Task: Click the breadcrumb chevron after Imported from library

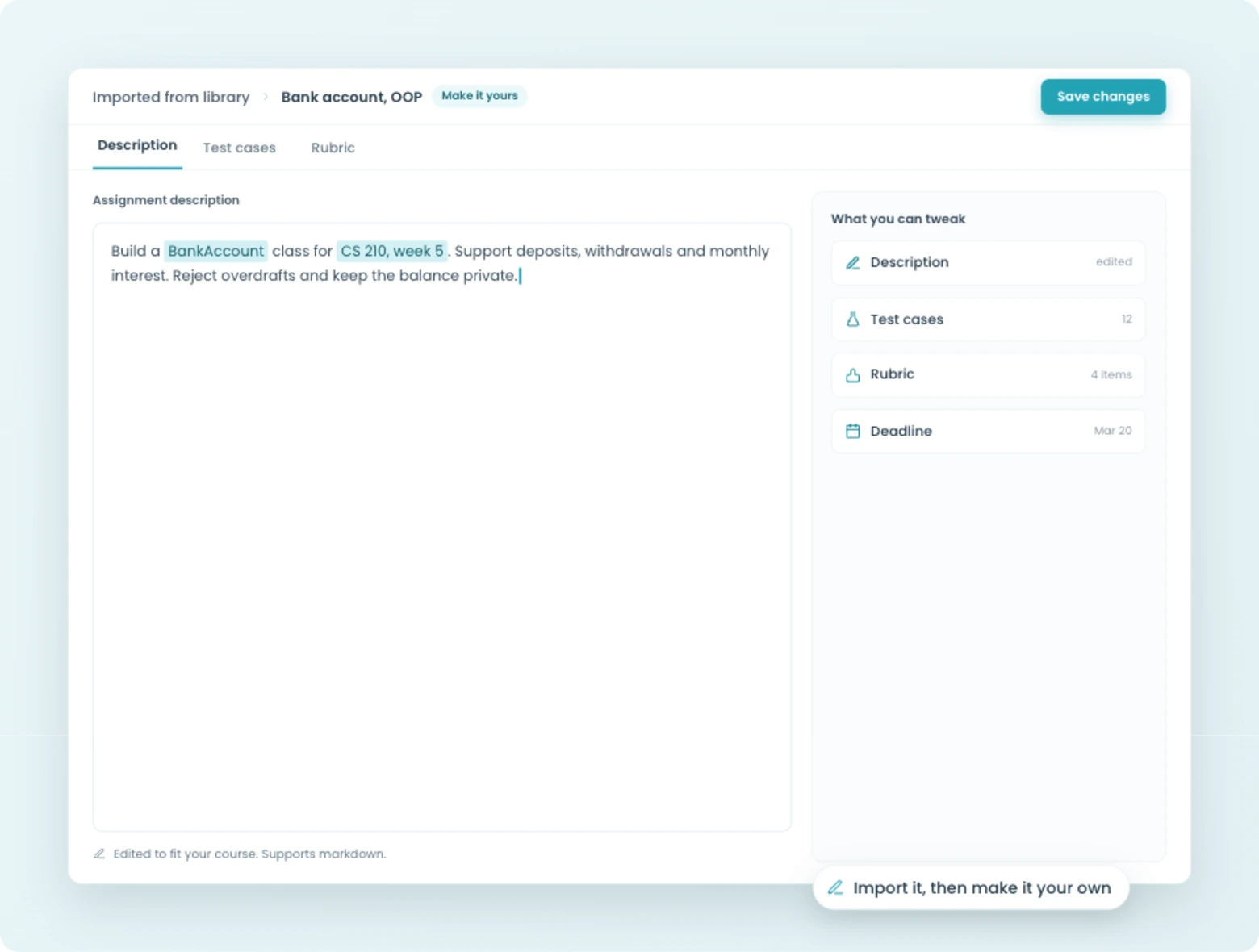Action: pos(266,97)
